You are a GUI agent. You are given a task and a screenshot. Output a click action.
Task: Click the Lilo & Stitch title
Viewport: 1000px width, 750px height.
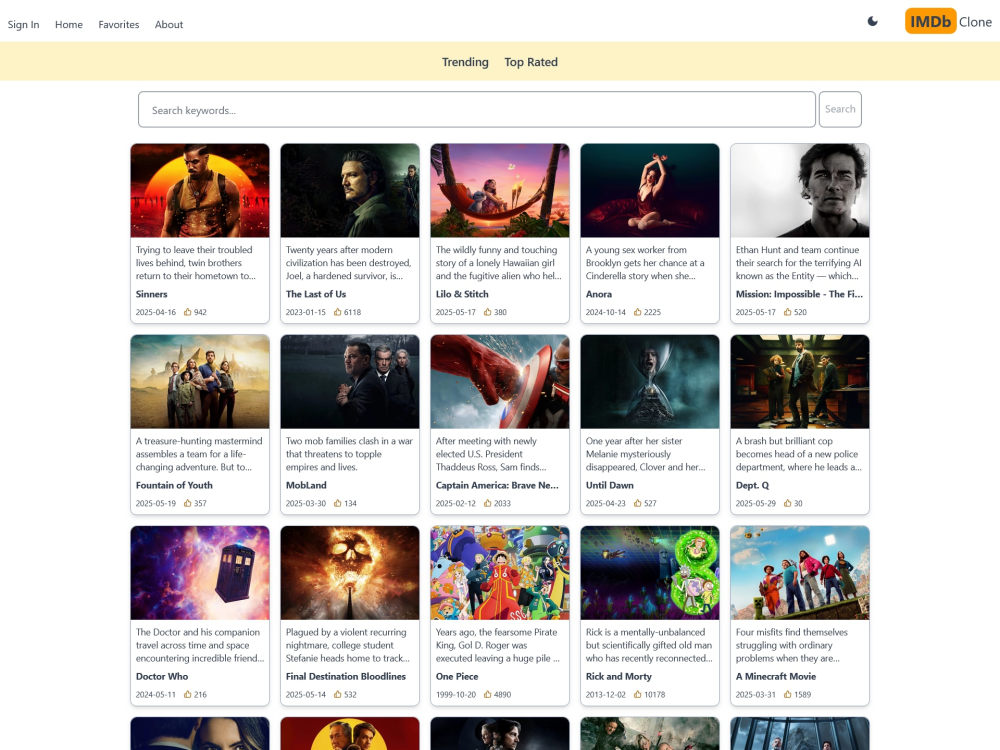pos(462,294)
